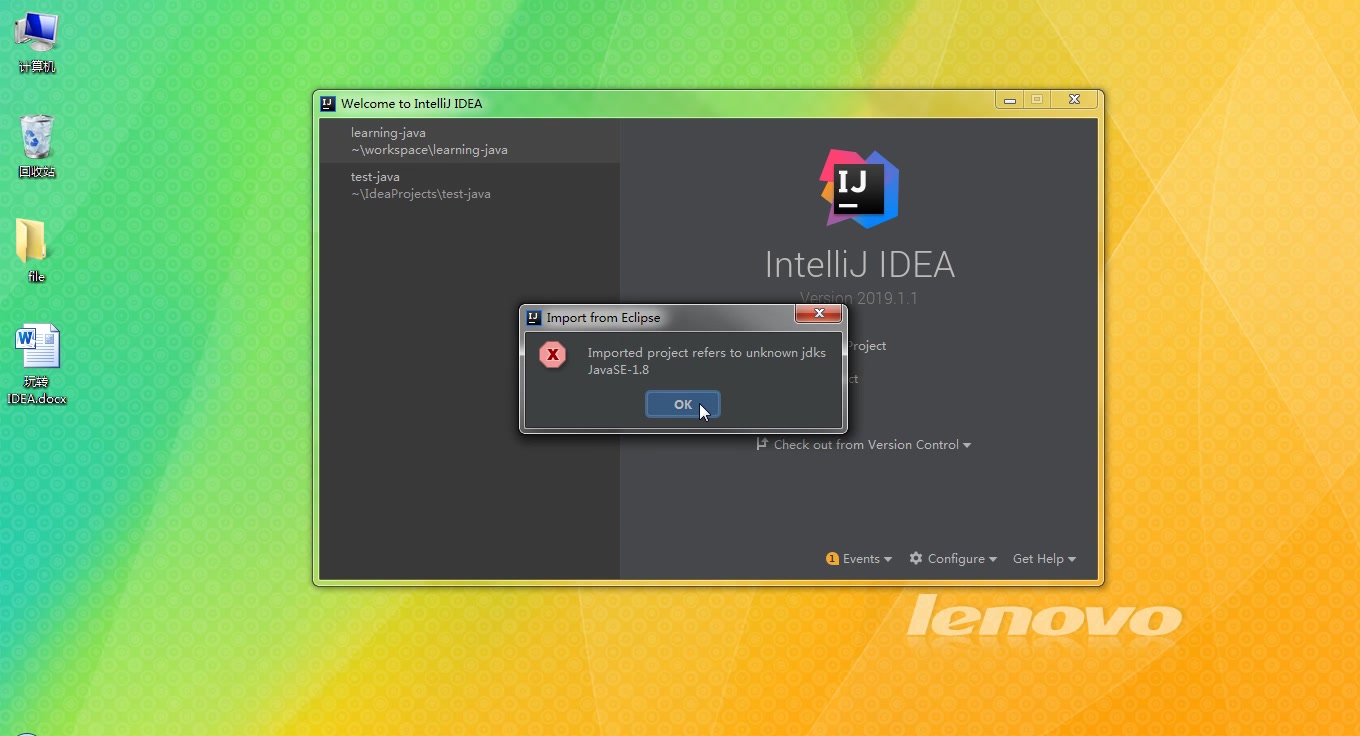Maximize the Welcome to IntelliJ IDEA window
This screenshot has height=736, width=1360.
pos(1037,99)
